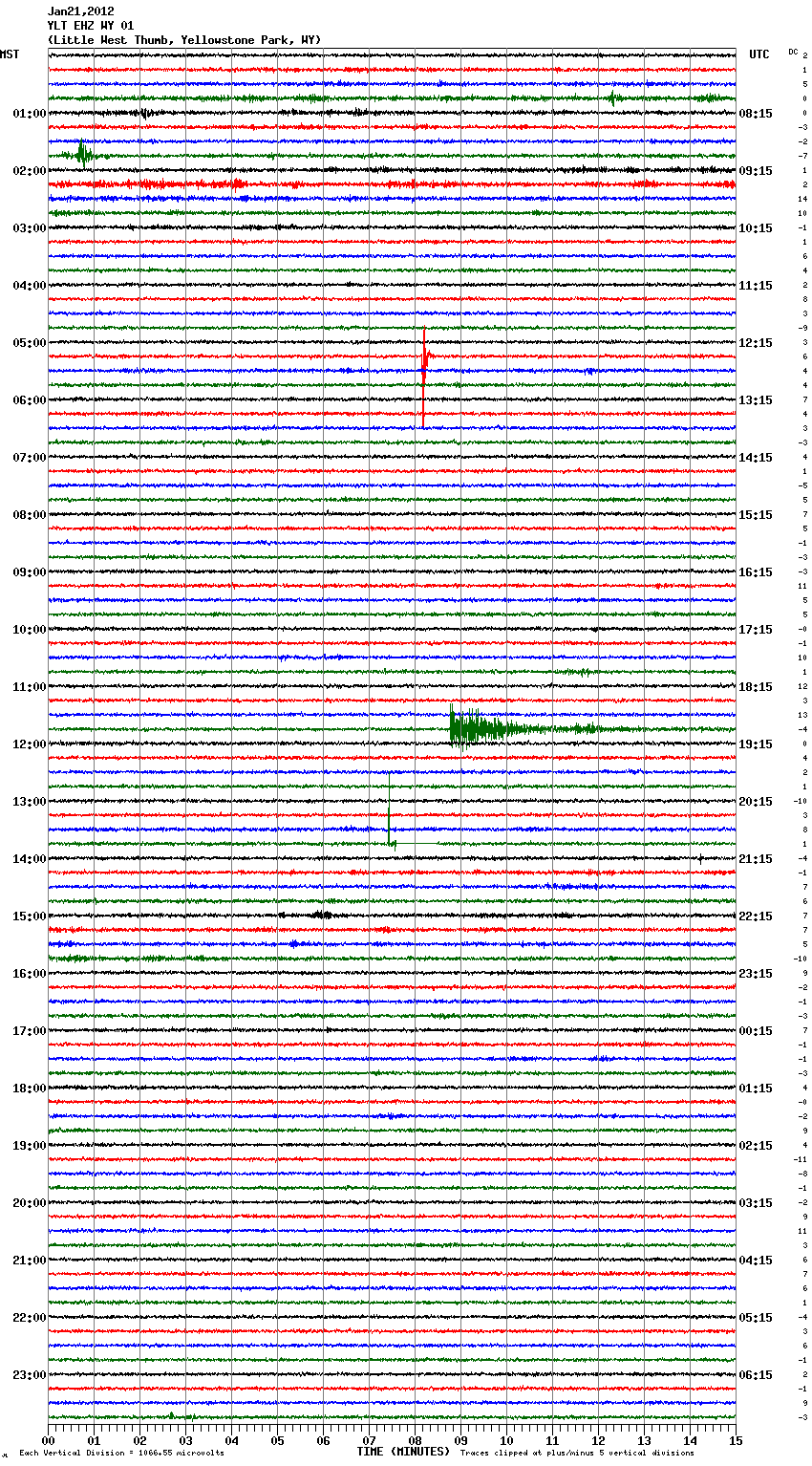Image resolution: width=812 pixels, height=1466 pixels.
Task: Click the 12:15 UTC time label
Action: click(756, 343)
